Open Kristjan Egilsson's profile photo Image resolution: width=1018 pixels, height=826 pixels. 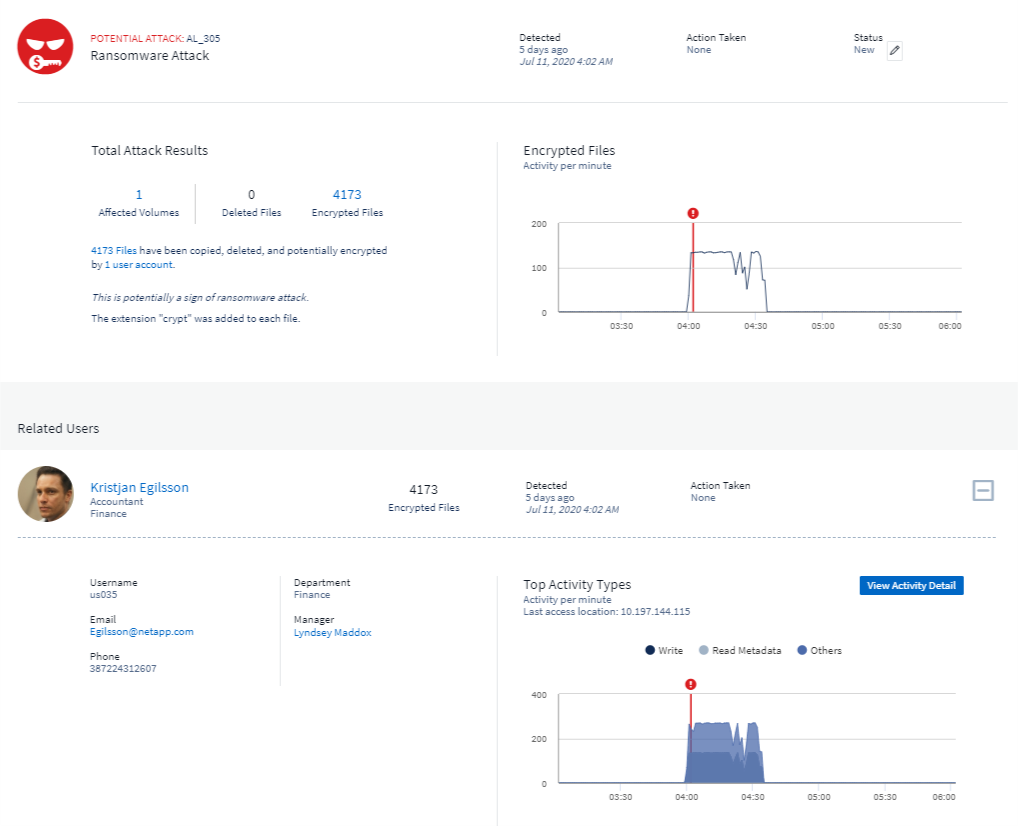[45, 494]
